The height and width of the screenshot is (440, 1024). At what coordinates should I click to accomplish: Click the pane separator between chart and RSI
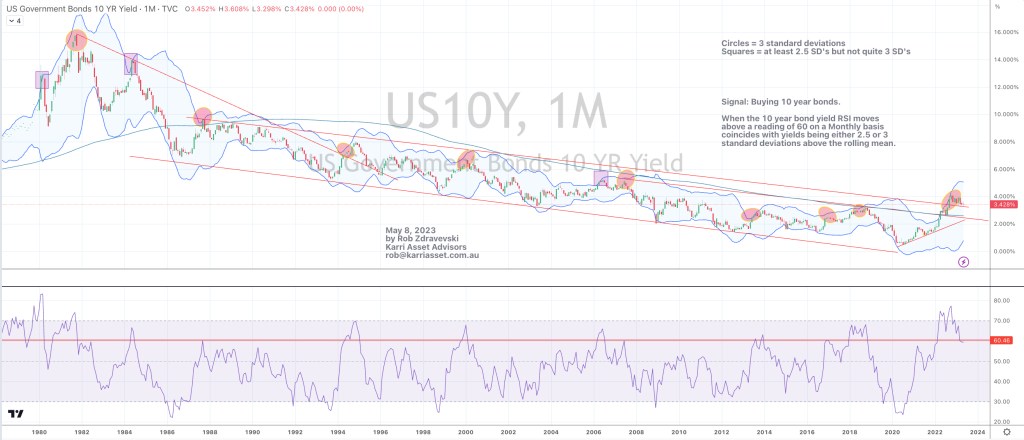[500, 287]
